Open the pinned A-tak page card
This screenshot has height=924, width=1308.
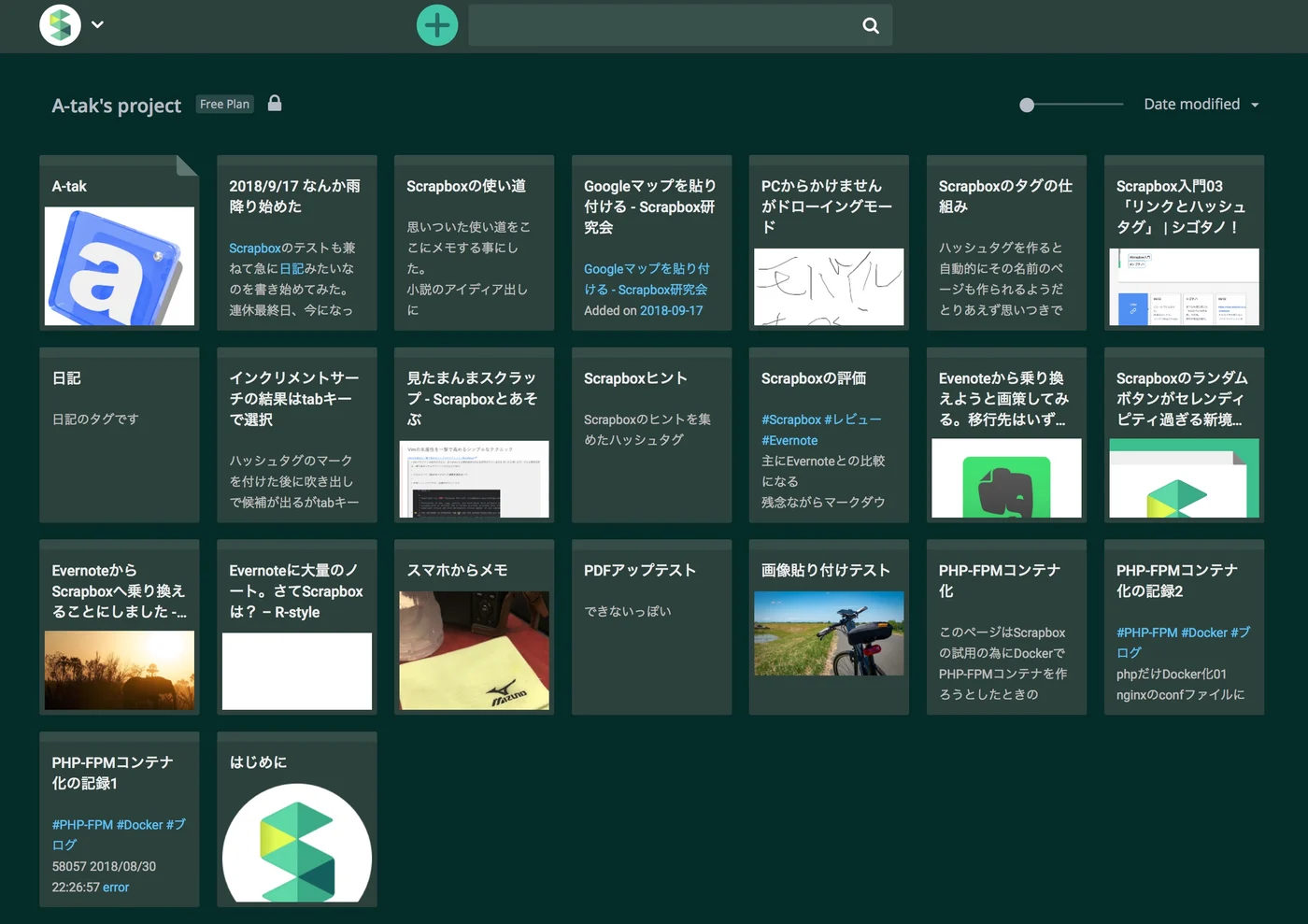(x=120, y=243)
